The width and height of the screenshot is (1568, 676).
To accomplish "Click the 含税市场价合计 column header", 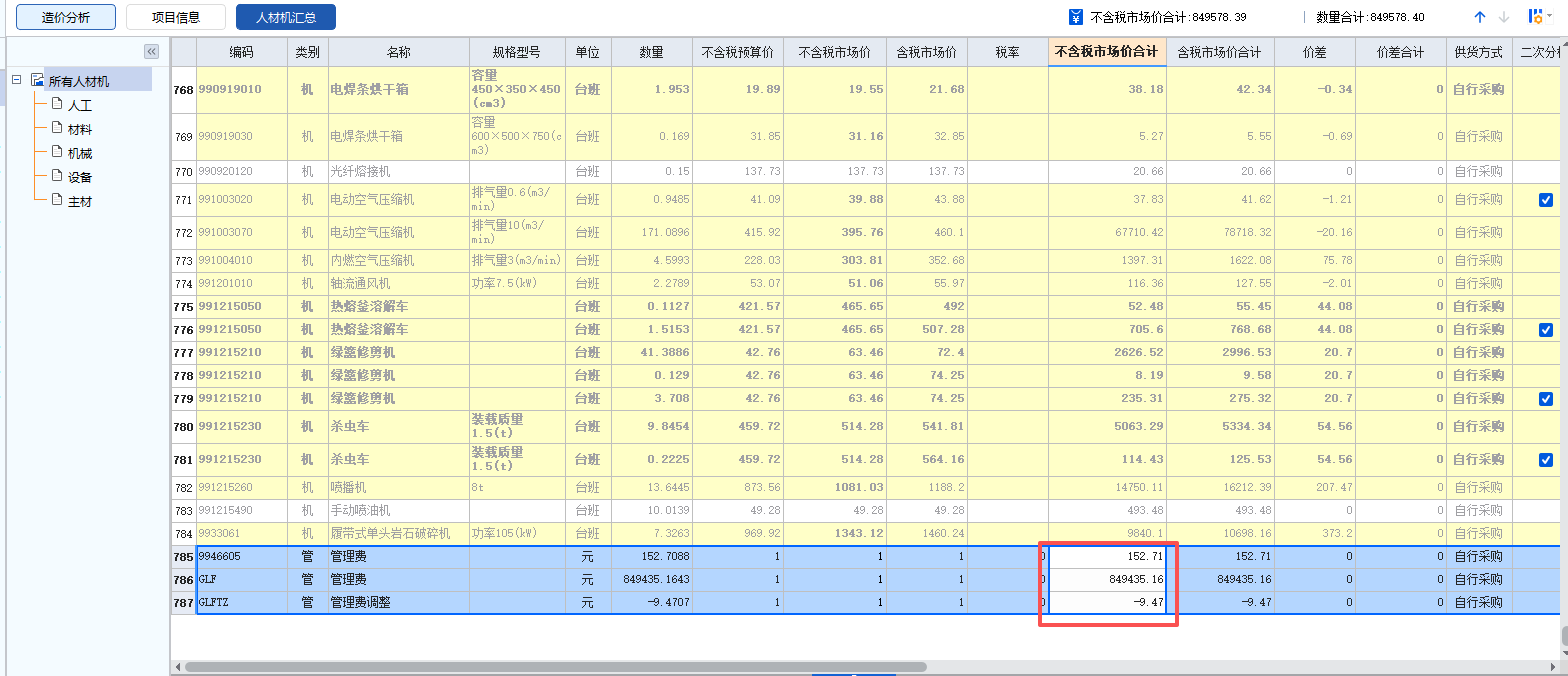I will (x=1220, y=52).
